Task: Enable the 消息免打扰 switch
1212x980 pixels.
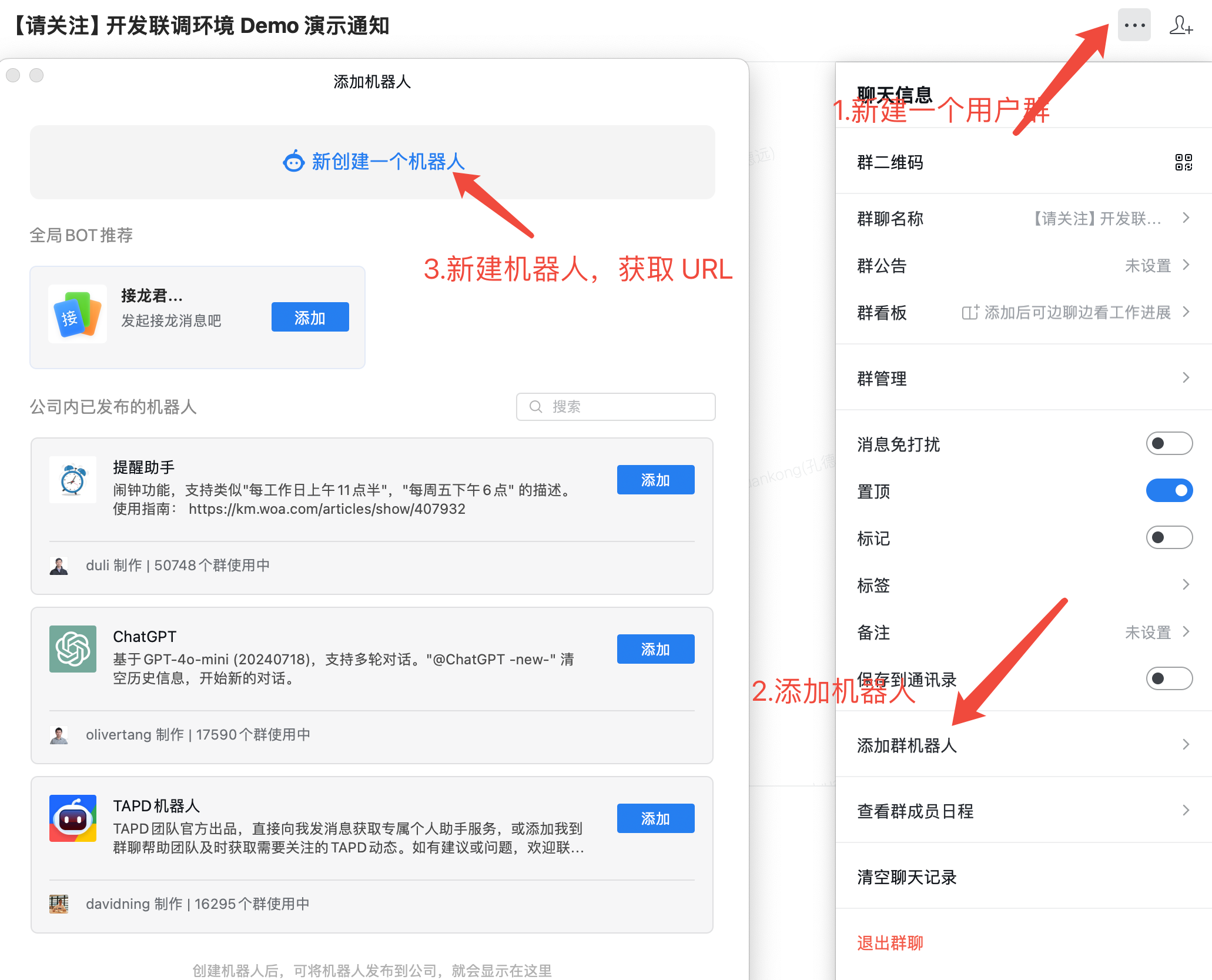Action: point(1169,443)
